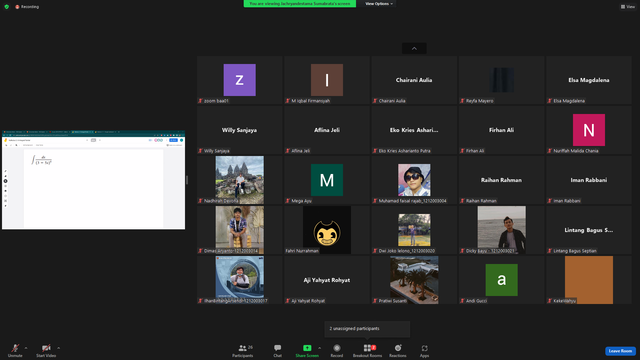Viewport: 640px width, 360px height.
Task: Expand audio options arrow beside Unmute
Action: [26, 348]
